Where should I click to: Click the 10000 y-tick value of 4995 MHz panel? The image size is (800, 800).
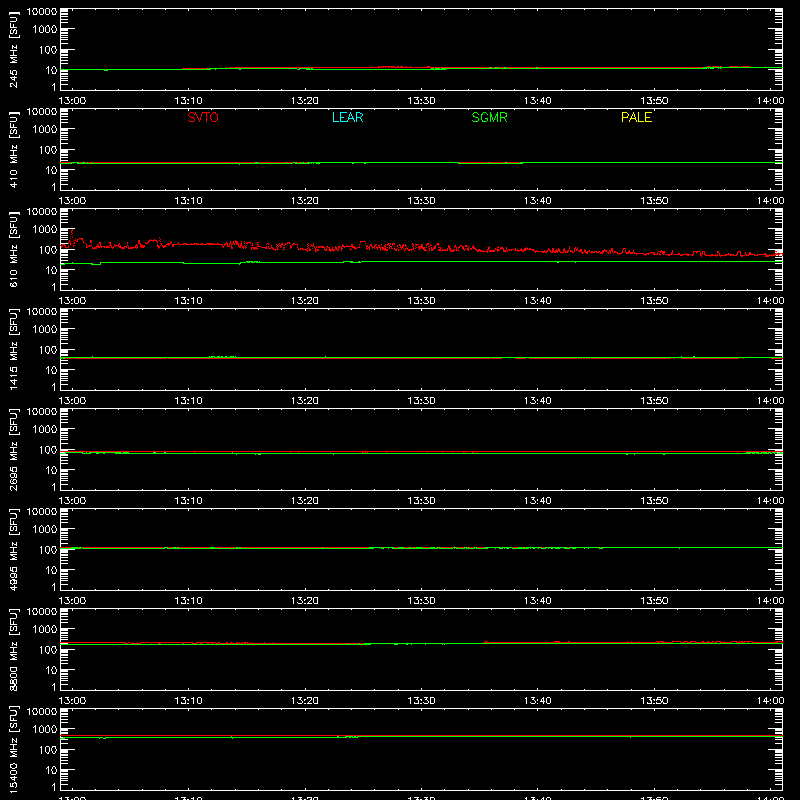click(42, 512)
